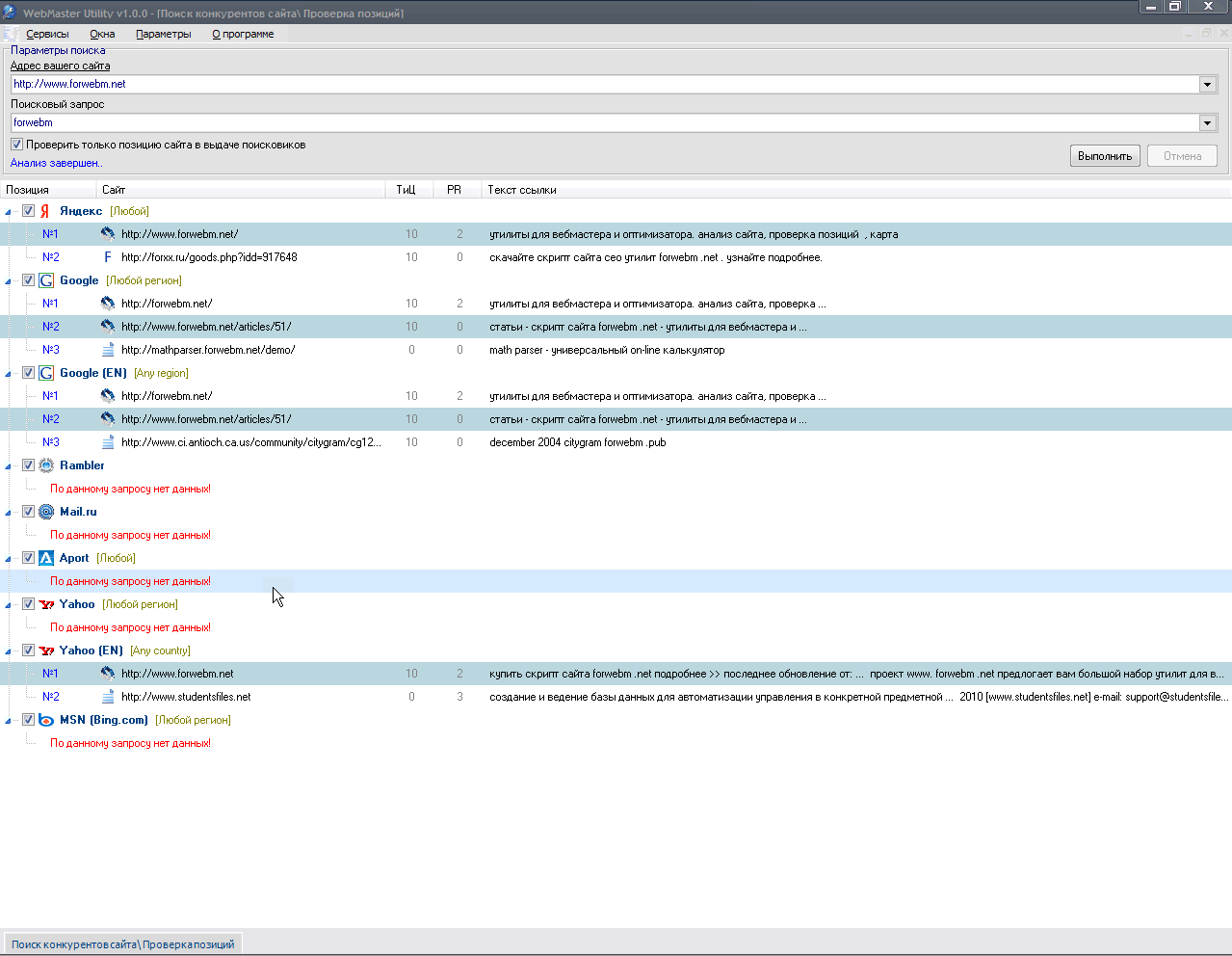Image resolution: width=1232 pixels, height=956 pixels.
Task: Select the www.studentsfiles.net result row
Action: [186, 697]
